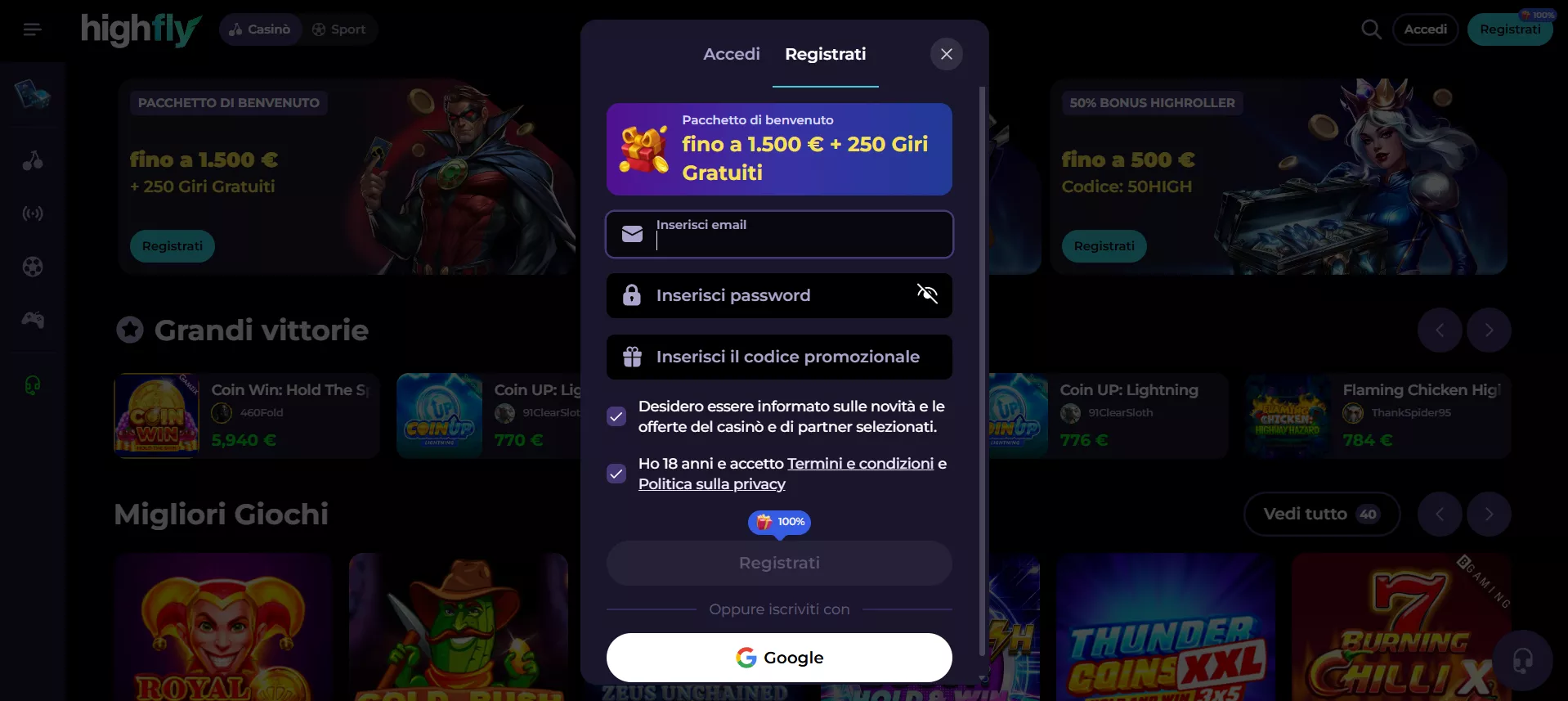Click the green headset support sidebar icon

pos(33,385)
